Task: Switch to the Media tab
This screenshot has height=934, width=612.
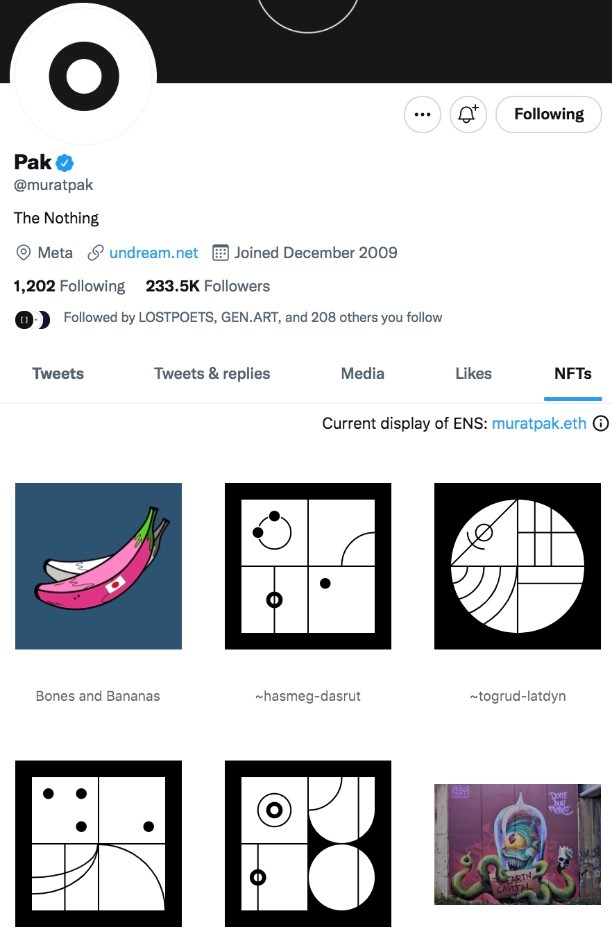Action: coord(362,373)
